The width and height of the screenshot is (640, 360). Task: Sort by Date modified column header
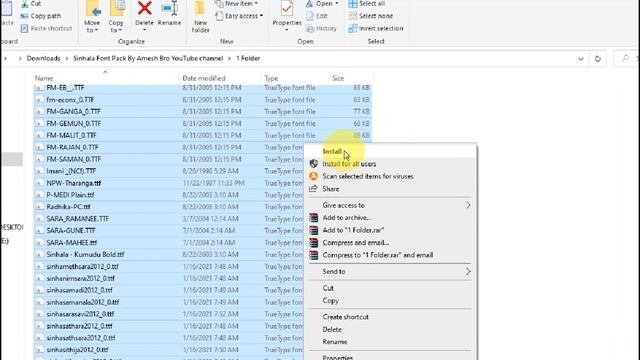[x=204, y=78]
